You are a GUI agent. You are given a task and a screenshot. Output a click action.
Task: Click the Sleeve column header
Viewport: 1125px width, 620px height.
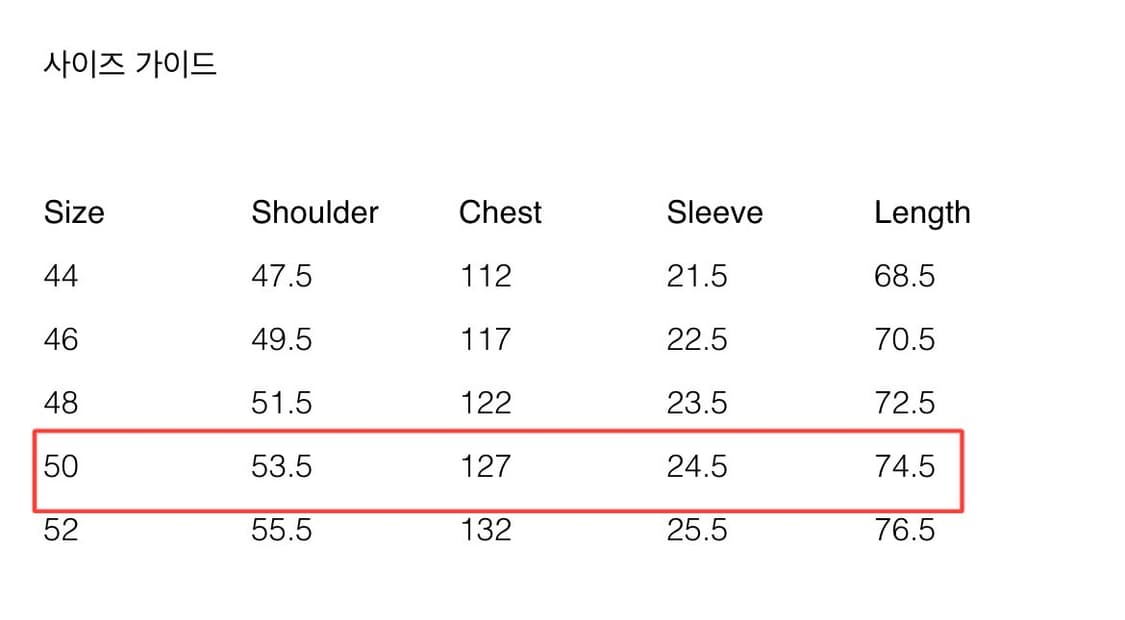click(x=714, y=212)
